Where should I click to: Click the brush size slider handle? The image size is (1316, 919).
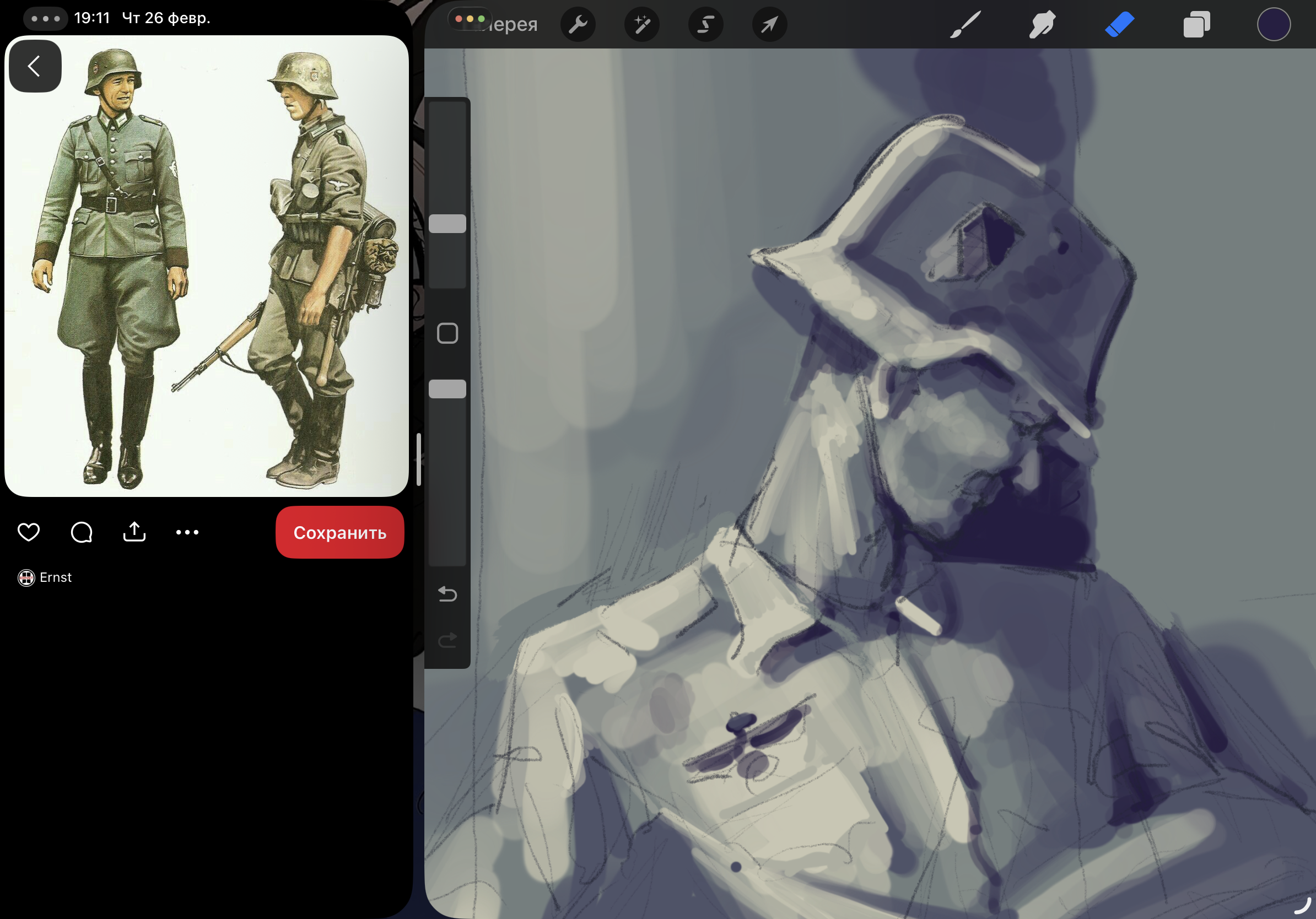click(x=447, y=224)
